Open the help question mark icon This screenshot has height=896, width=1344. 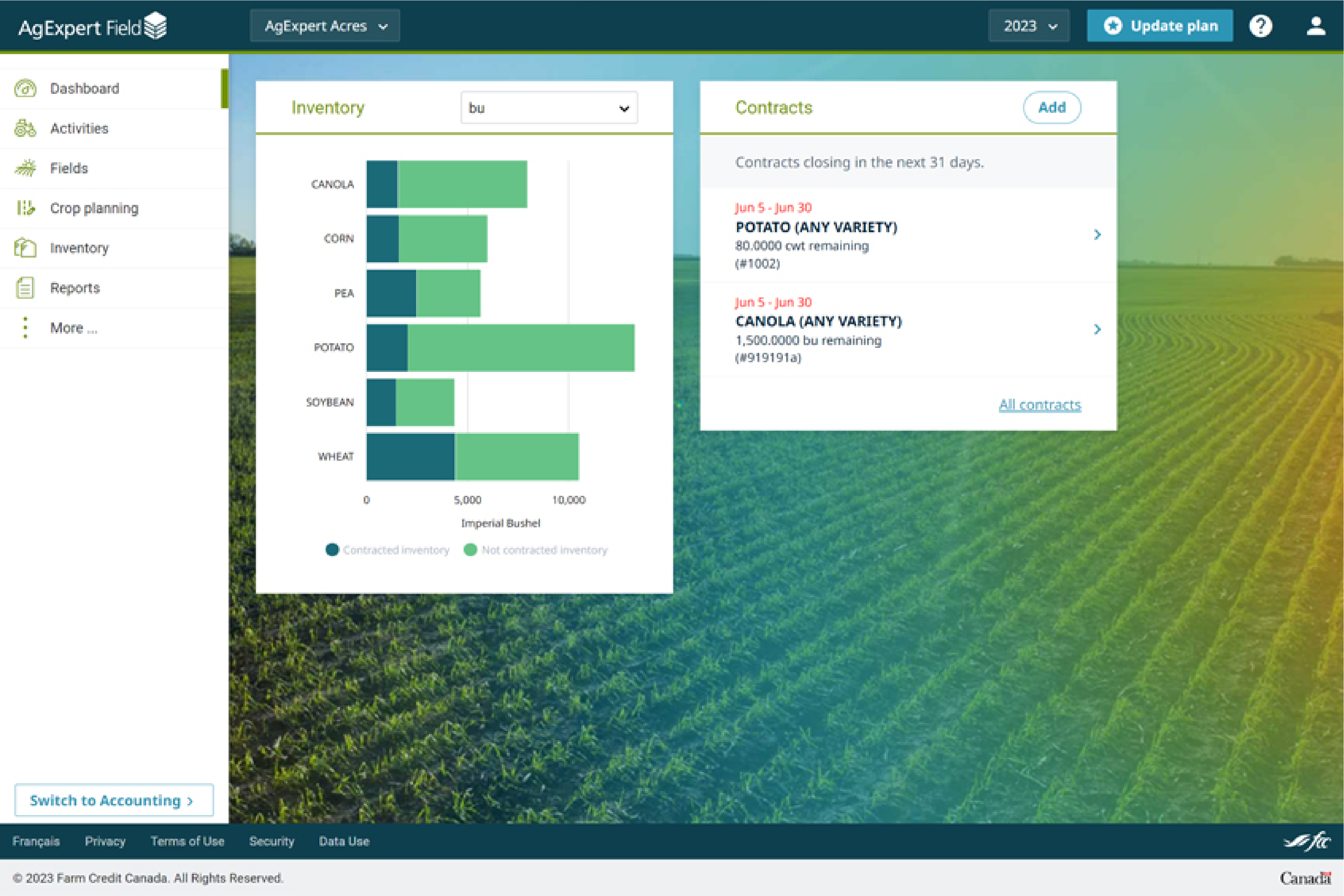click(x=1261, y=26)
